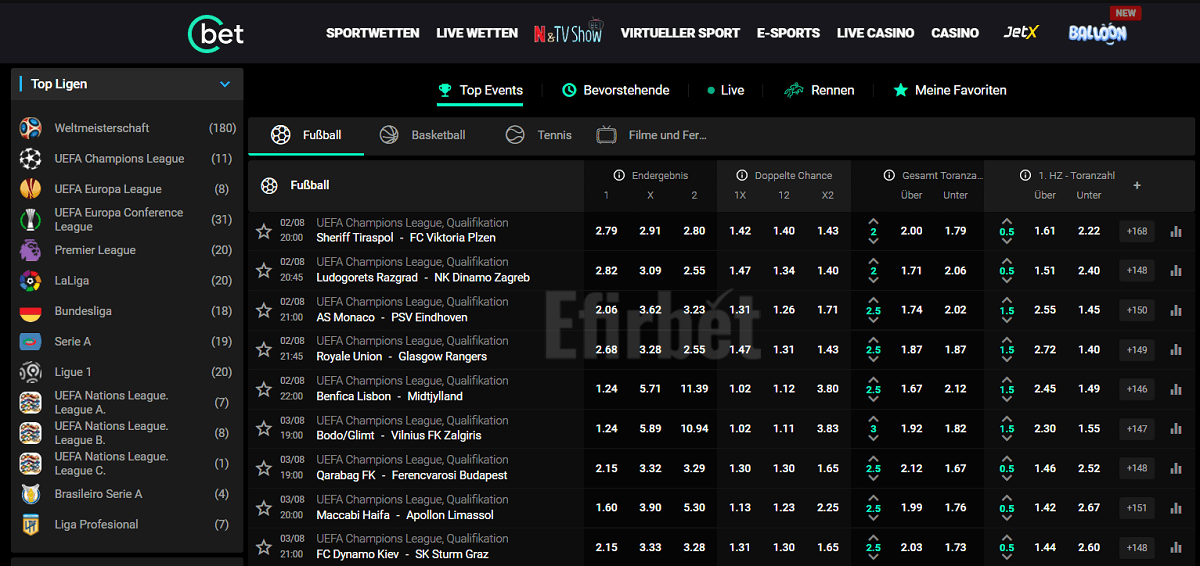Screen dimensions: 1200x566
Task: Lower total goals line for Ludogorets Razgrad
Action: [873, 281]
